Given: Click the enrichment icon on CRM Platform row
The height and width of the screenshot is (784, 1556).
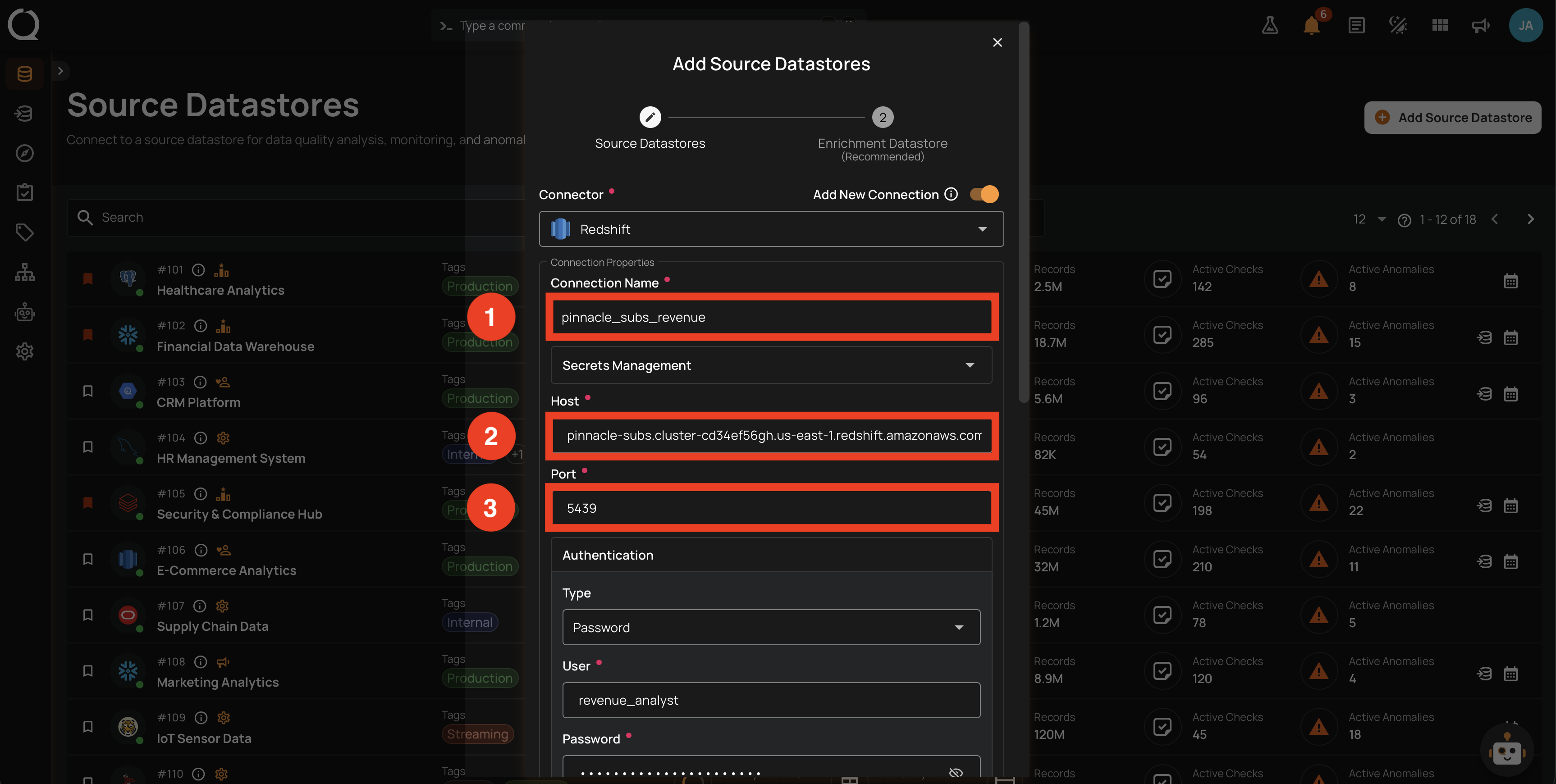Looking at the screenshot, I should [x=1484, y=394].
